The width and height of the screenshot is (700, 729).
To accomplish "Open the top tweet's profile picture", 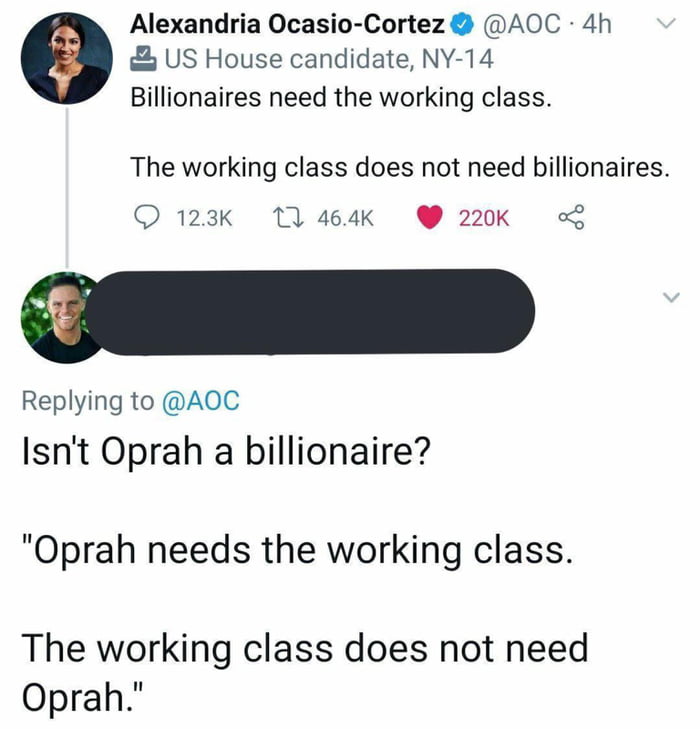I will [x=67, y=60].
